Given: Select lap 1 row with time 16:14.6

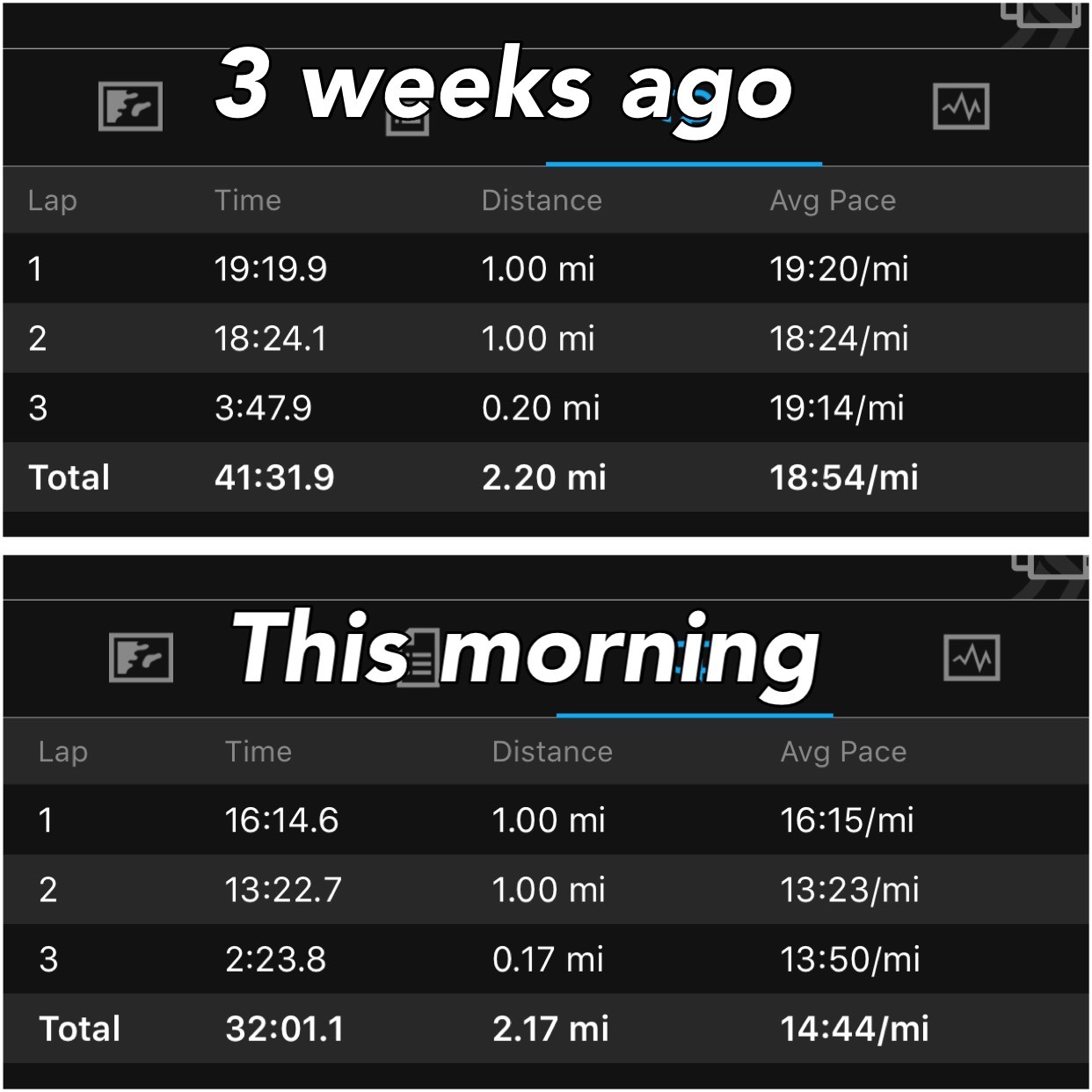Looking at the screenshot, I should click(x=545, y=820).
